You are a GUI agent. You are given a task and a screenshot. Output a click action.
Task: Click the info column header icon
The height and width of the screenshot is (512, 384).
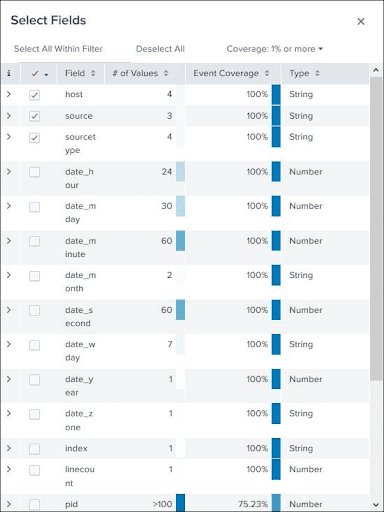click(x=9, y=73)
